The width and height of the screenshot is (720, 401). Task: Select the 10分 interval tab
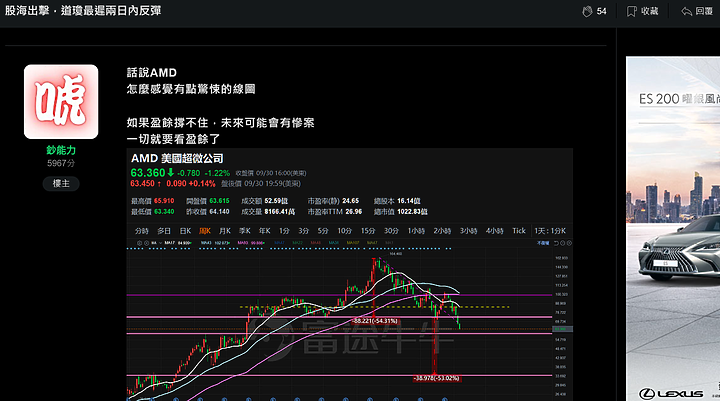click(344, 231)
